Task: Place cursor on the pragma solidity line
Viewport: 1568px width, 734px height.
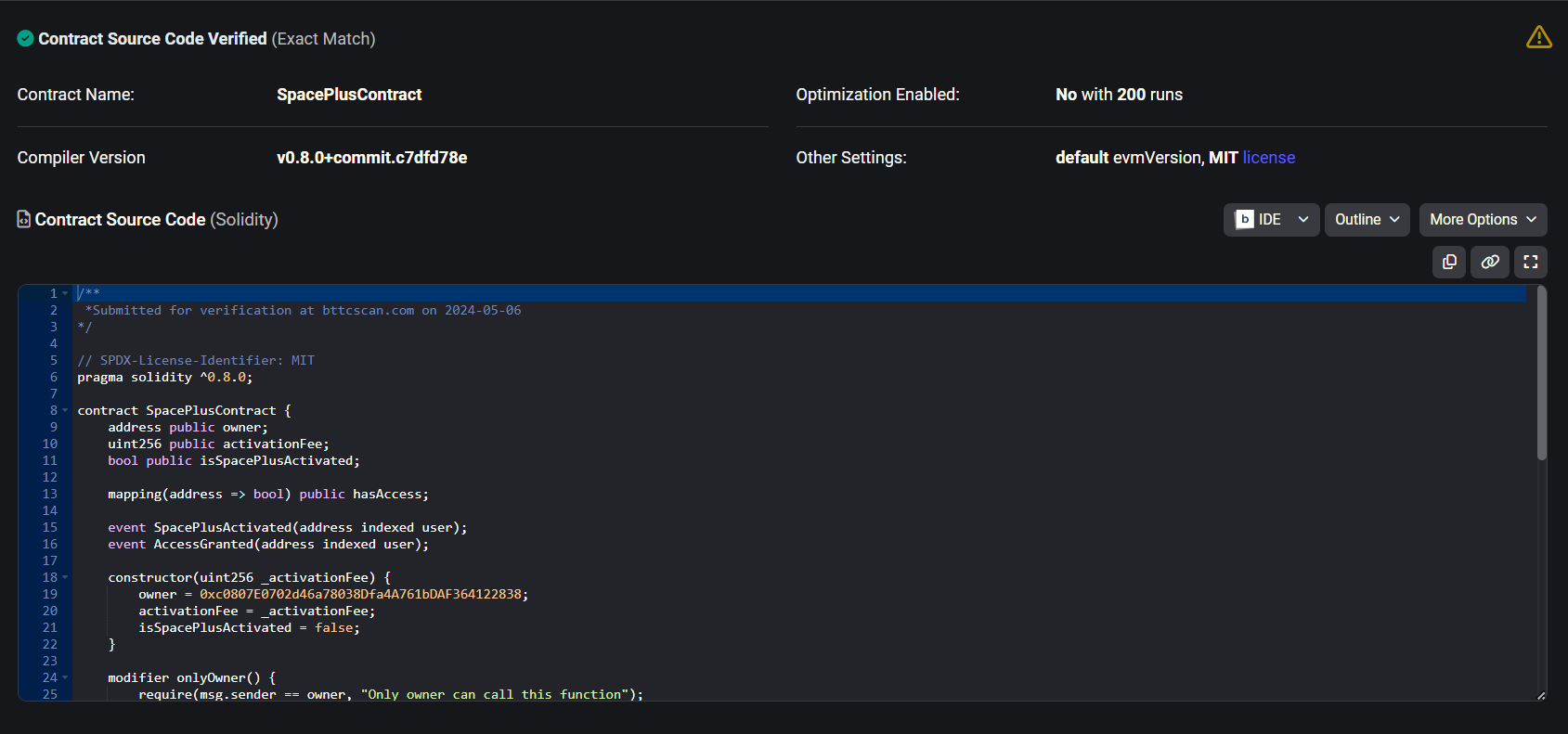Action: [x=164, y=378]
